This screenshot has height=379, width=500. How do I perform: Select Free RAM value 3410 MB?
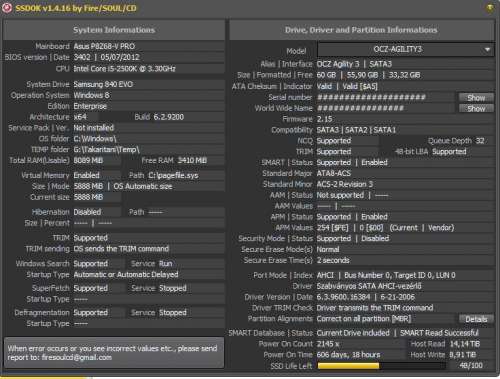tap(192, 160)
